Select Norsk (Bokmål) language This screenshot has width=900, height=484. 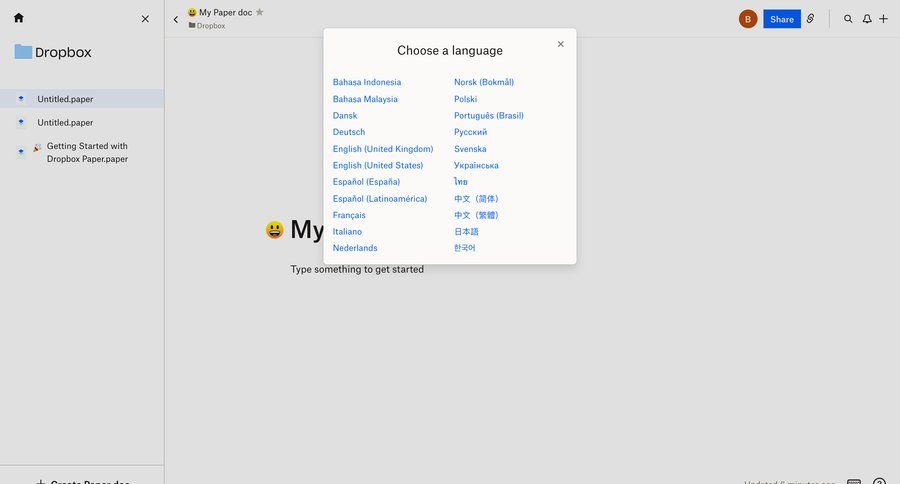484,82
